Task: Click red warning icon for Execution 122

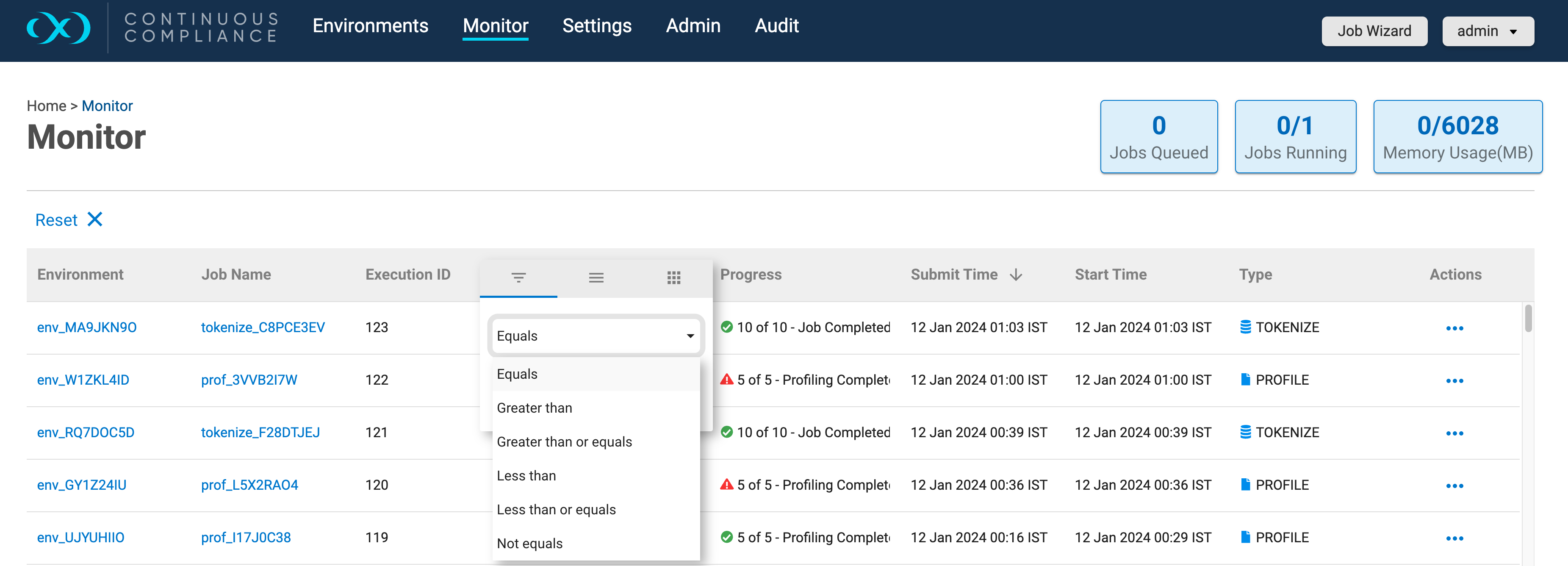Action: pos(727,379)
